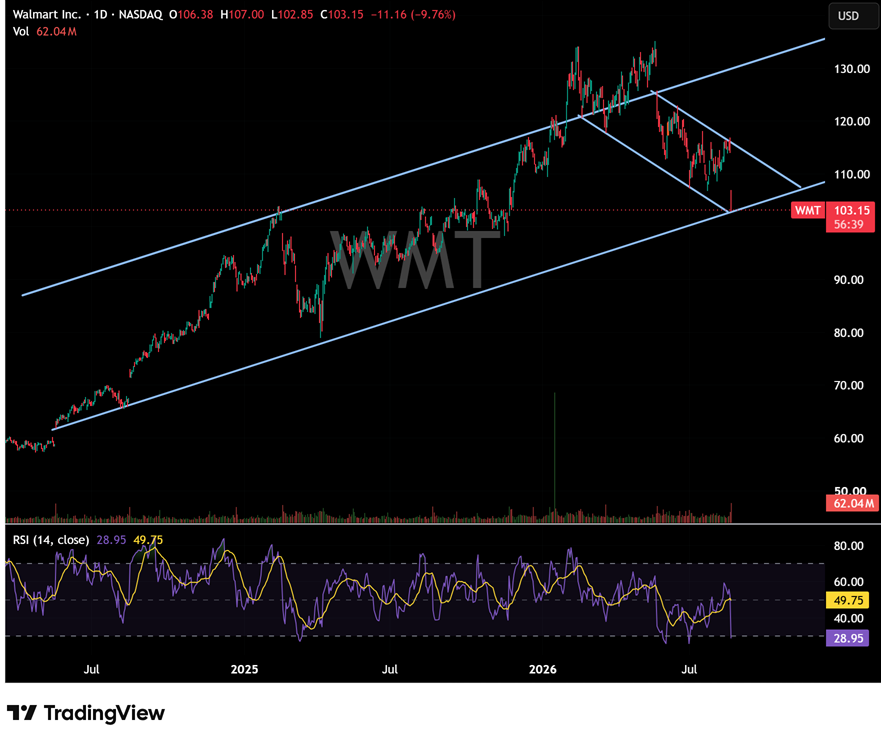Click the 56:39 countdown timer

click(x=849, y=225)
